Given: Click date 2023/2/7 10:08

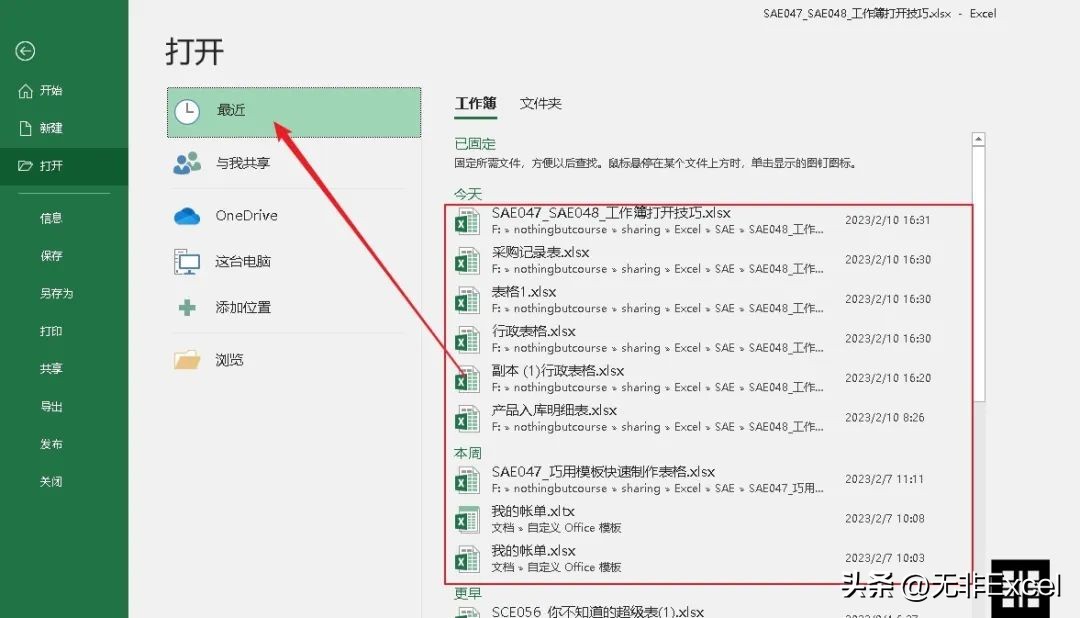Looking at the screenshot, I should click(x=885, y=519).
